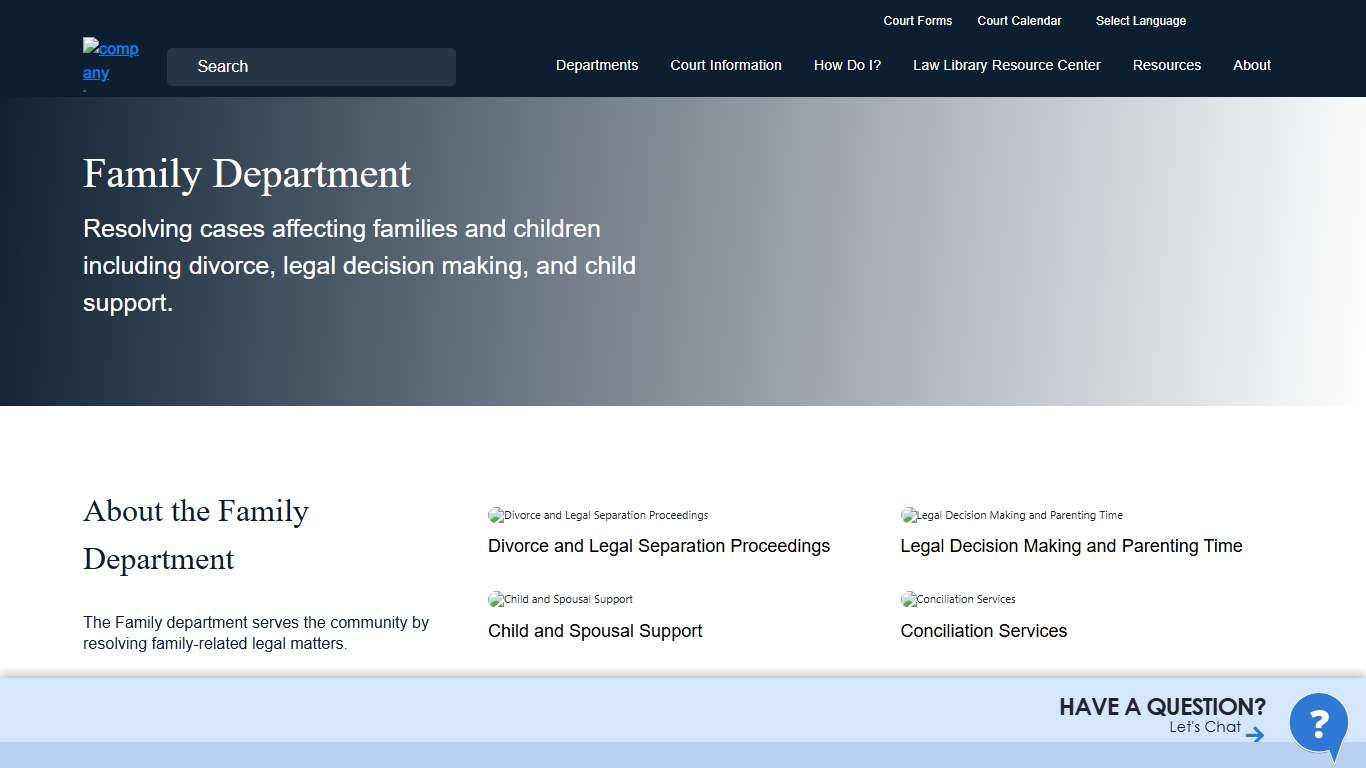Open the Resources menu
The height and width of the screenshot is (768, 1366).
1166,65
